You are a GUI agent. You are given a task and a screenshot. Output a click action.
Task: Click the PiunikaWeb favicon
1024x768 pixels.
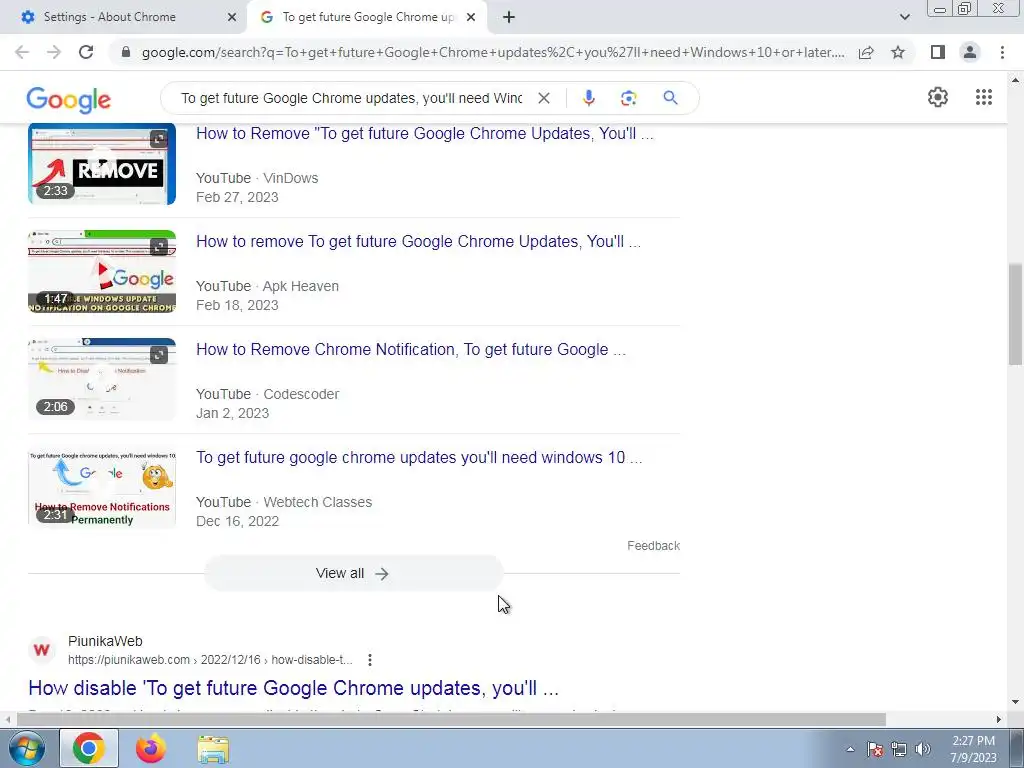pos(42,650)
